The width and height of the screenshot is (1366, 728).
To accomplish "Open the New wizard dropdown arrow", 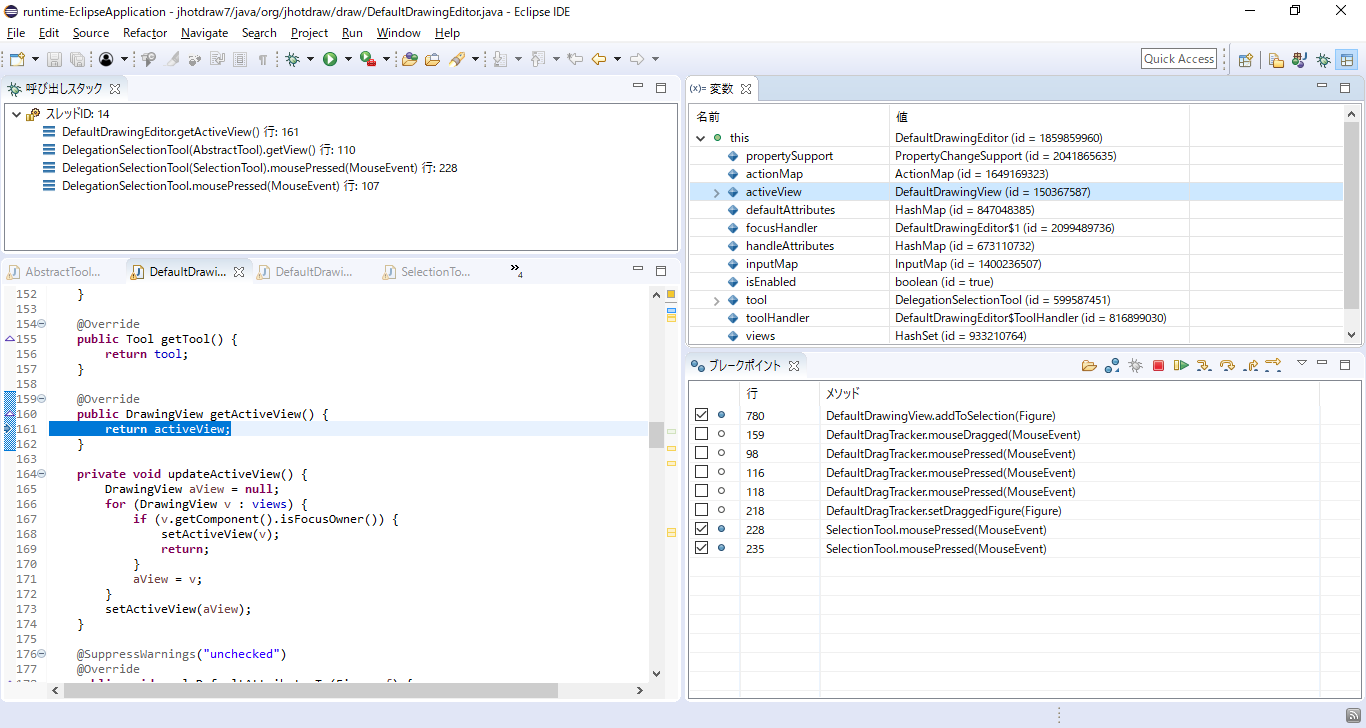I will [35, 60].
